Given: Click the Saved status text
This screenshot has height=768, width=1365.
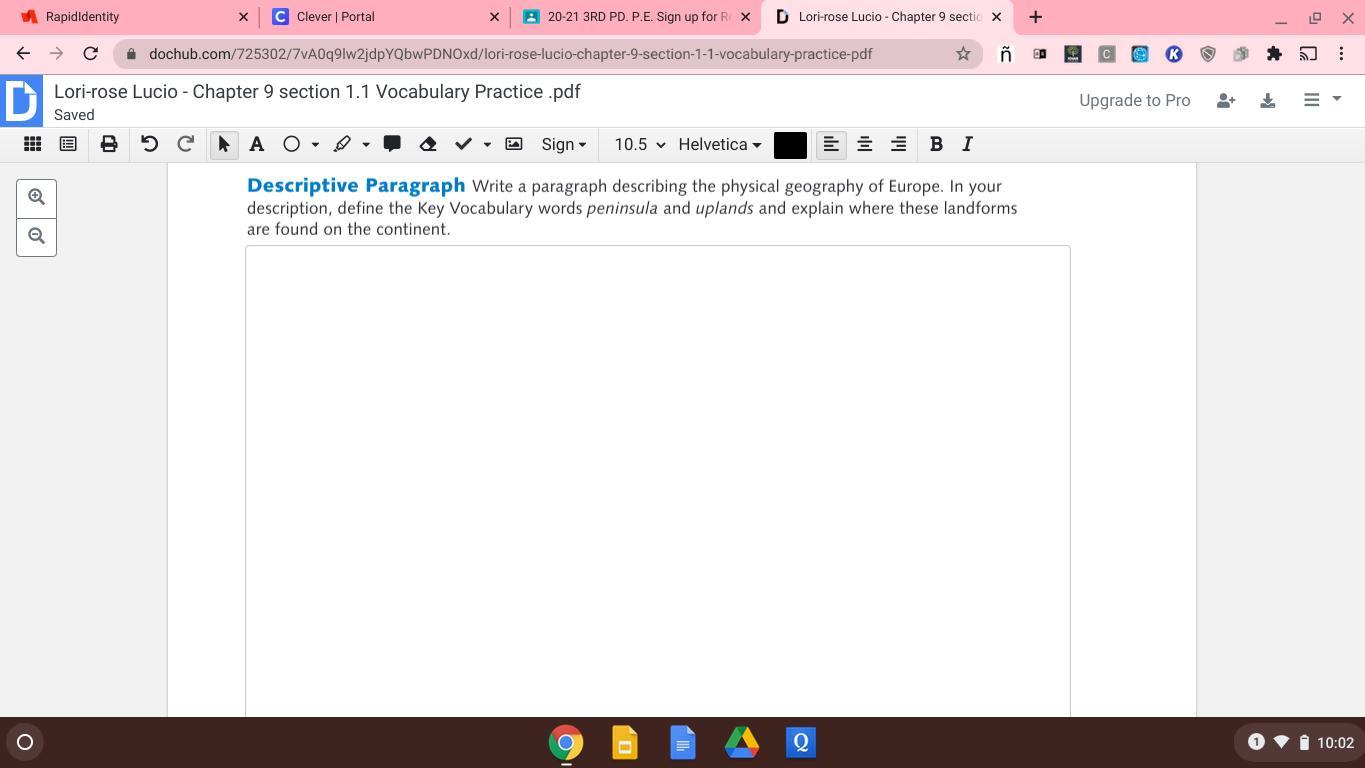Looking at the screenshot, I should (74, 115).
